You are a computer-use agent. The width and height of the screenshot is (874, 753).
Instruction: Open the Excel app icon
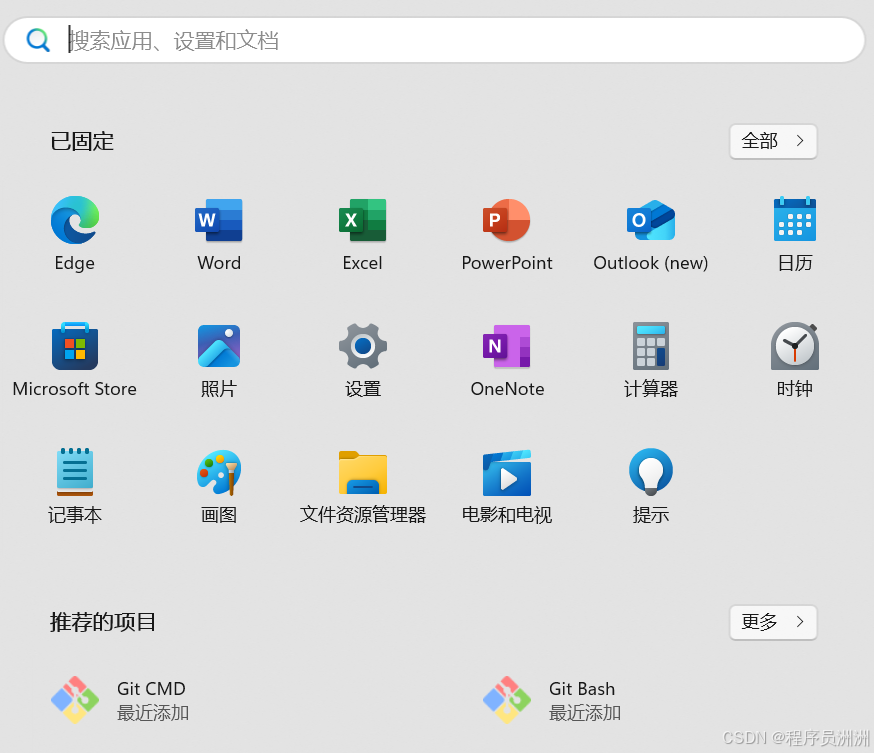pyautogui.click(x=362, y=220)
